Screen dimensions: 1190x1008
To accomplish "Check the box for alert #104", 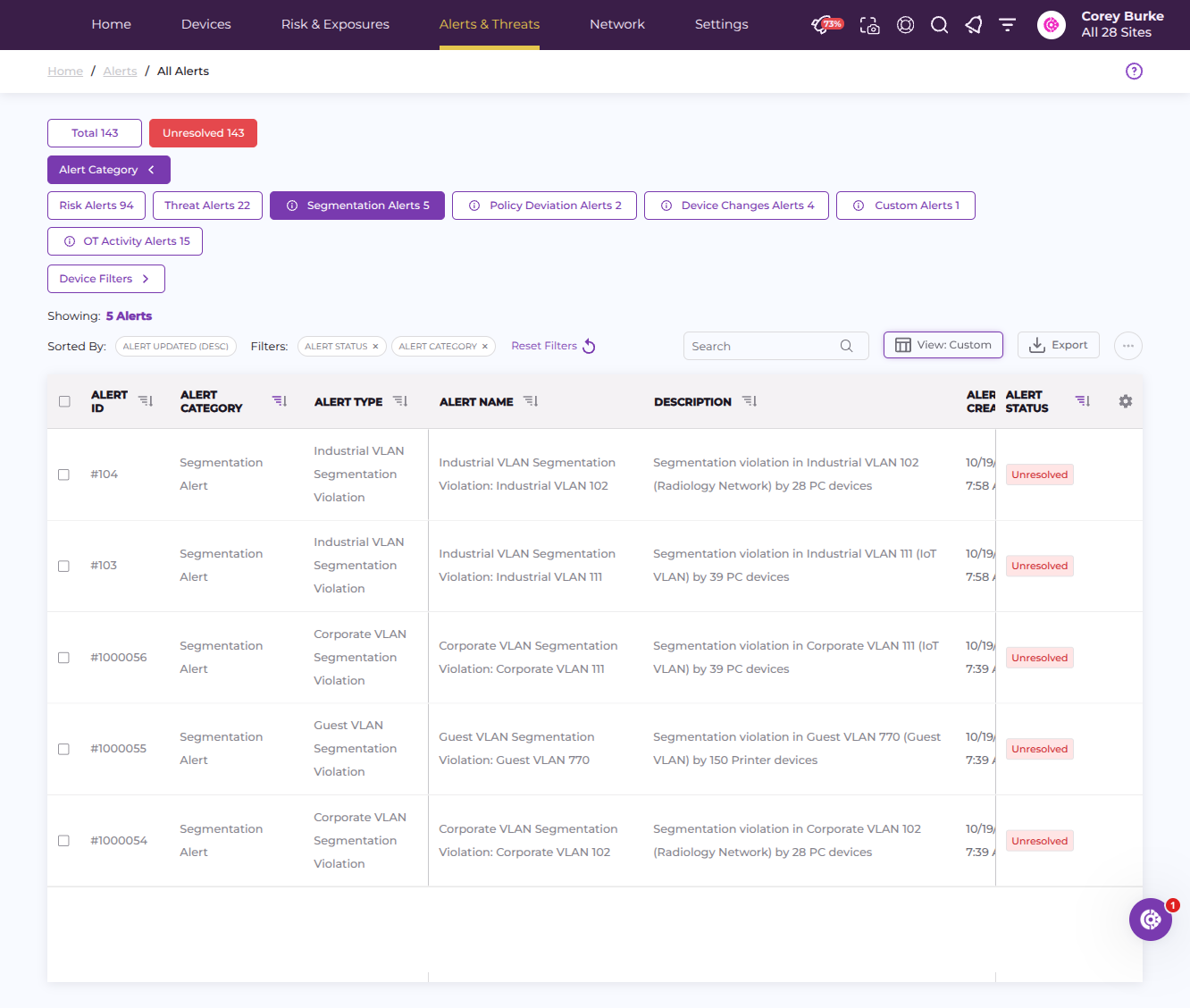I will coord(63,475).
